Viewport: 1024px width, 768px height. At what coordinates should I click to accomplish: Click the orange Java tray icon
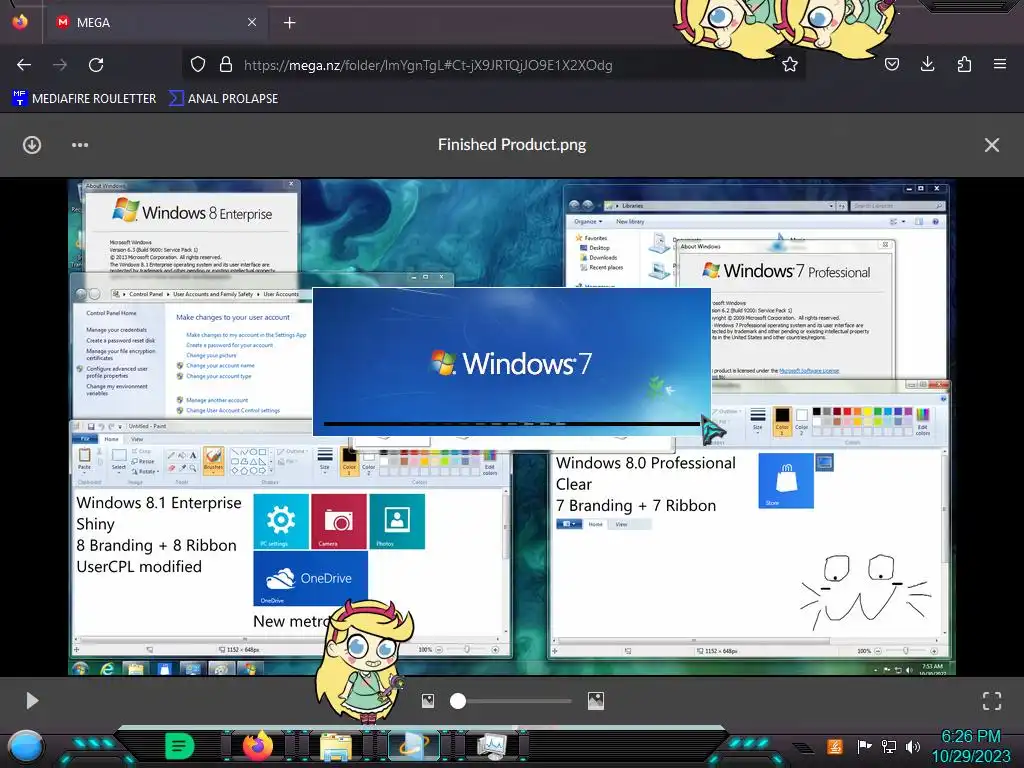pyautogui.click(x=835, y=746)
